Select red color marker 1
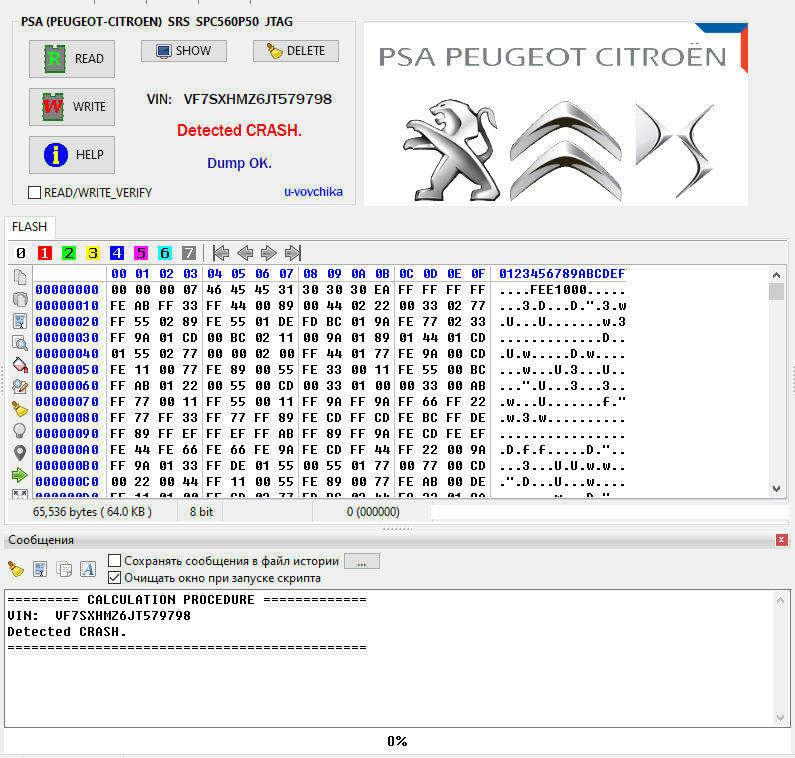The height and width of the screenshot is (758, 795). 45,252
